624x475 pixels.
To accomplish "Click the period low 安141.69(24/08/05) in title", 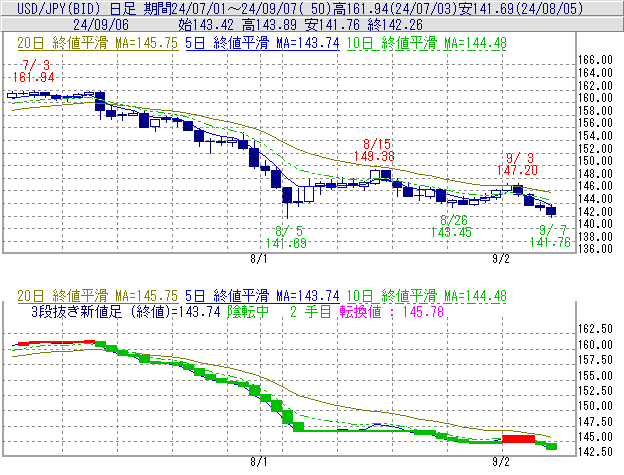I will (521, 8).
